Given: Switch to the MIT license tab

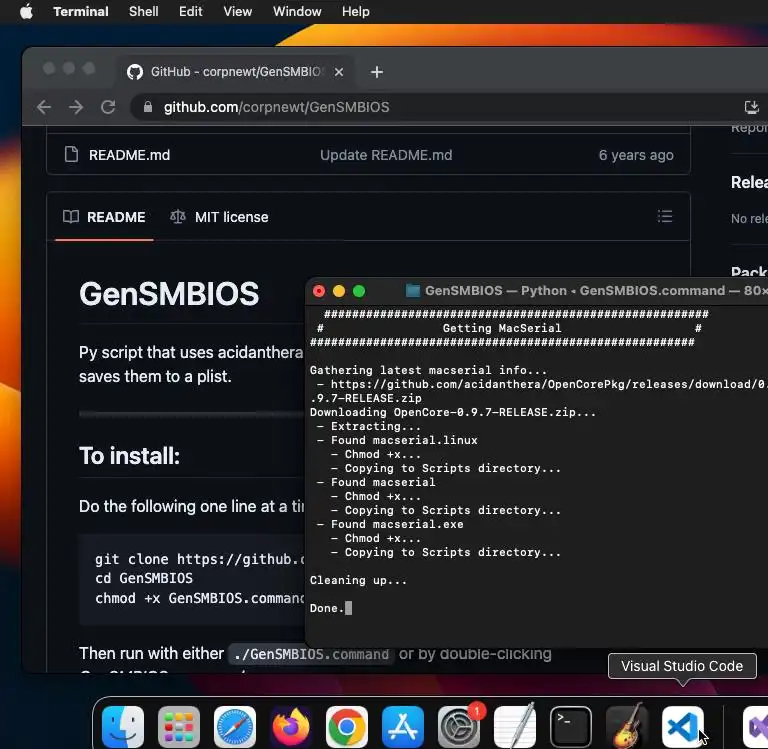Looking at the screenshot, I should pos(219,217).
